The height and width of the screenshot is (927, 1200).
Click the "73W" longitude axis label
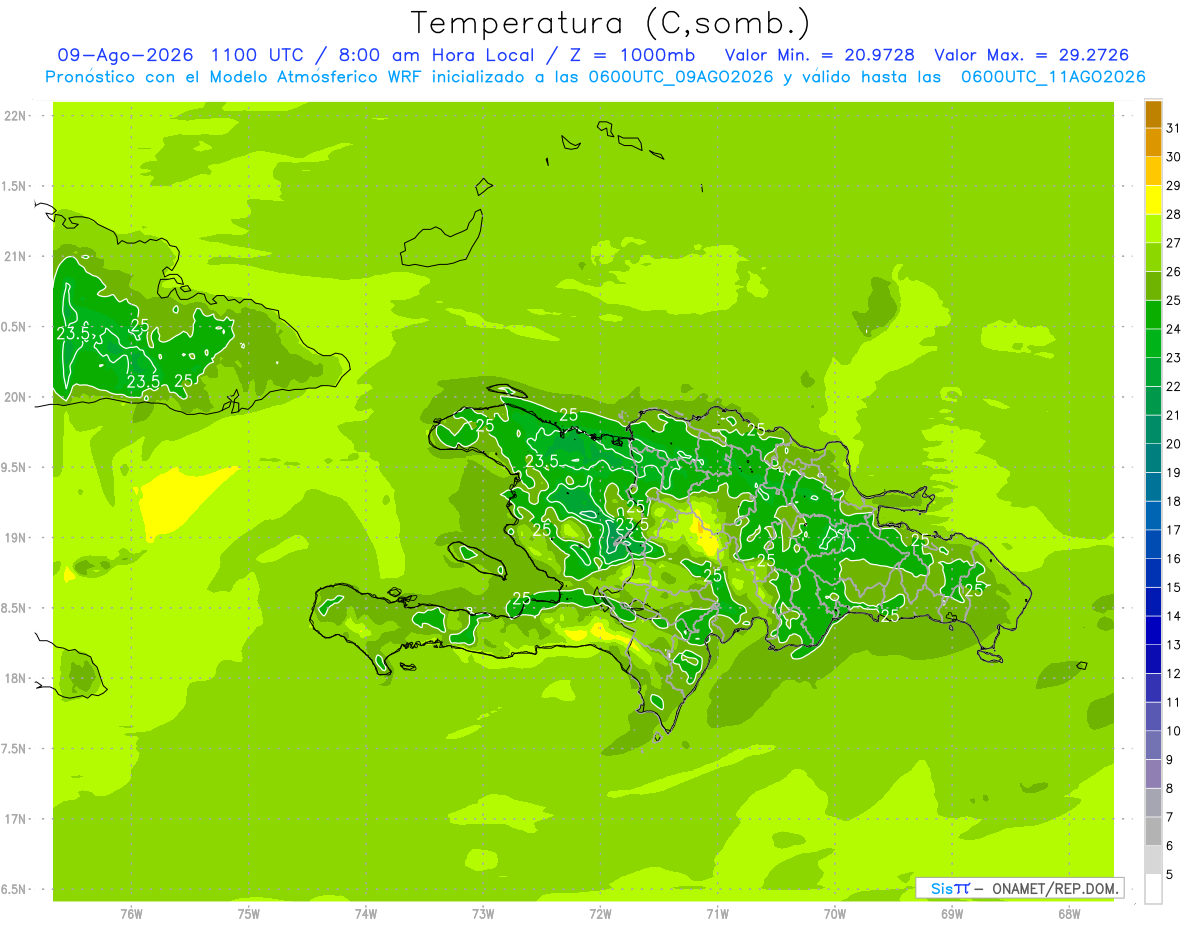(x=483, y=914)
